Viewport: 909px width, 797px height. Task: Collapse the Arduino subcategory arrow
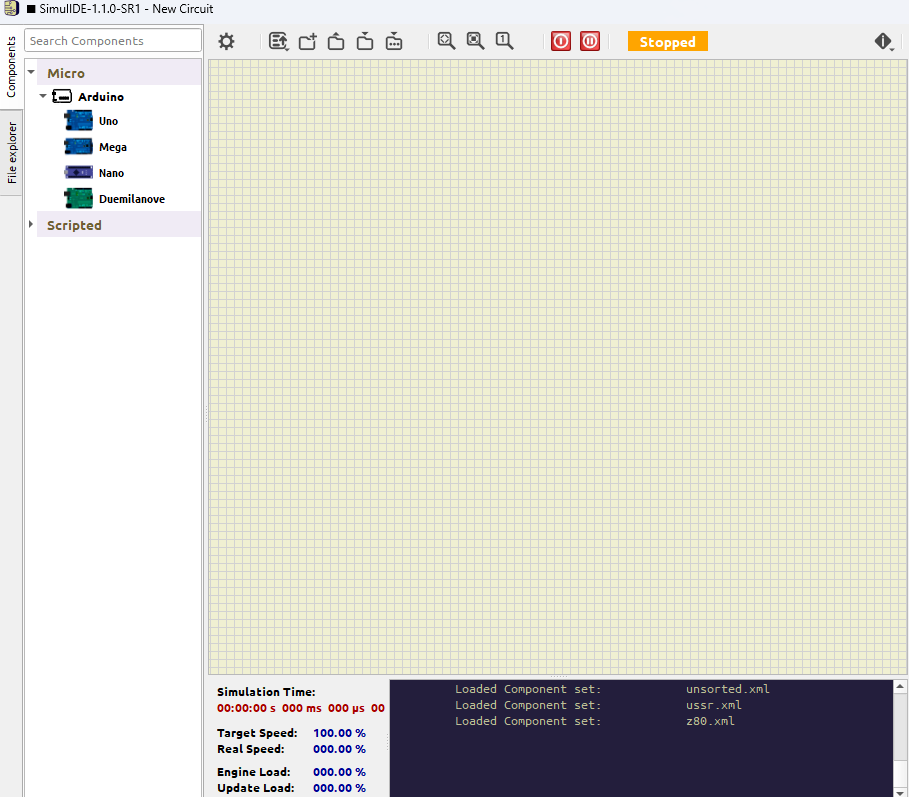point(43,97)
